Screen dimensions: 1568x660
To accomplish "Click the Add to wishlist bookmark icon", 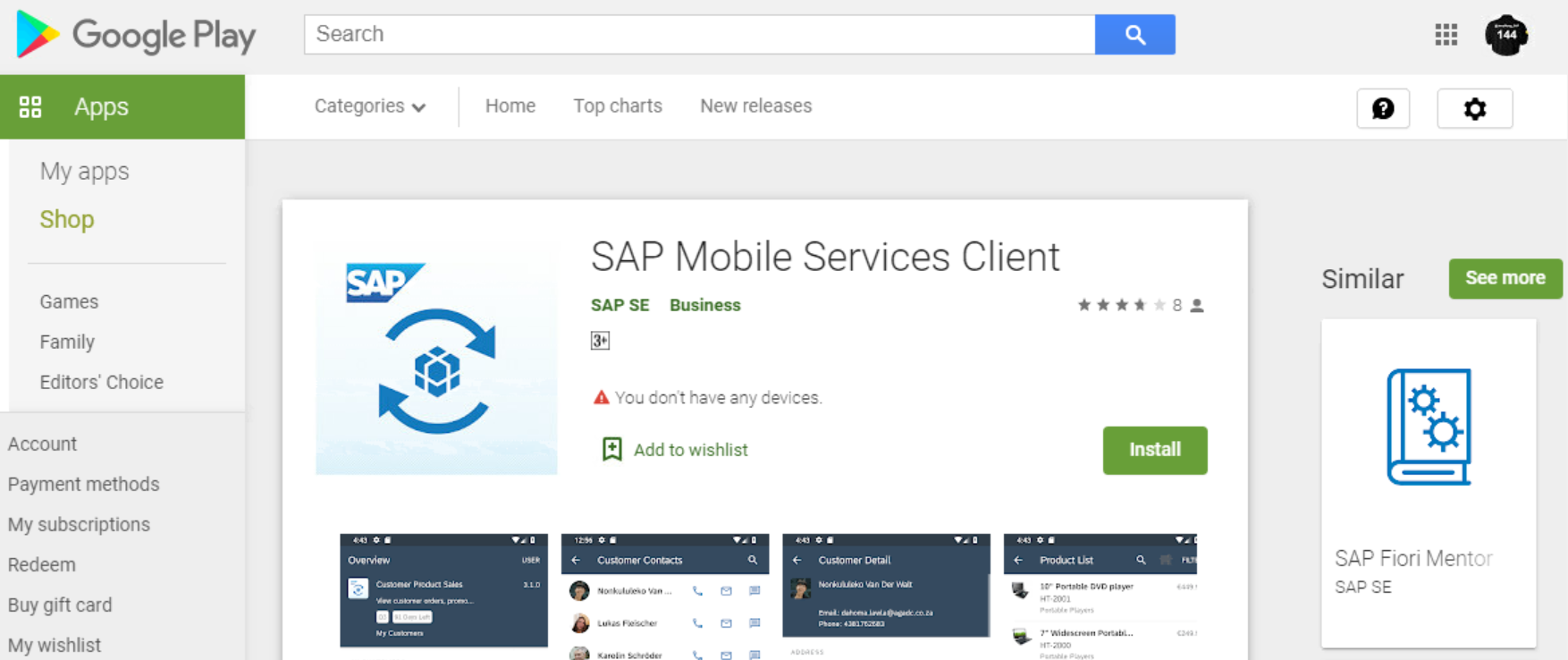I will pyautogui.click(x=612, y=449).
